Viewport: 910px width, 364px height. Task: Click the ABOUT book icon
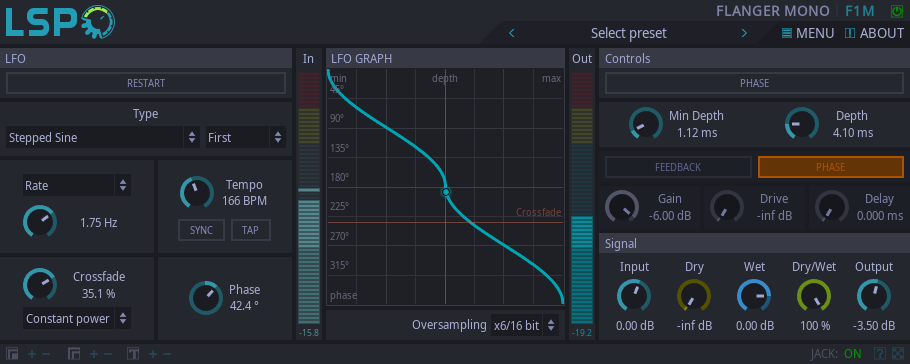850,33
